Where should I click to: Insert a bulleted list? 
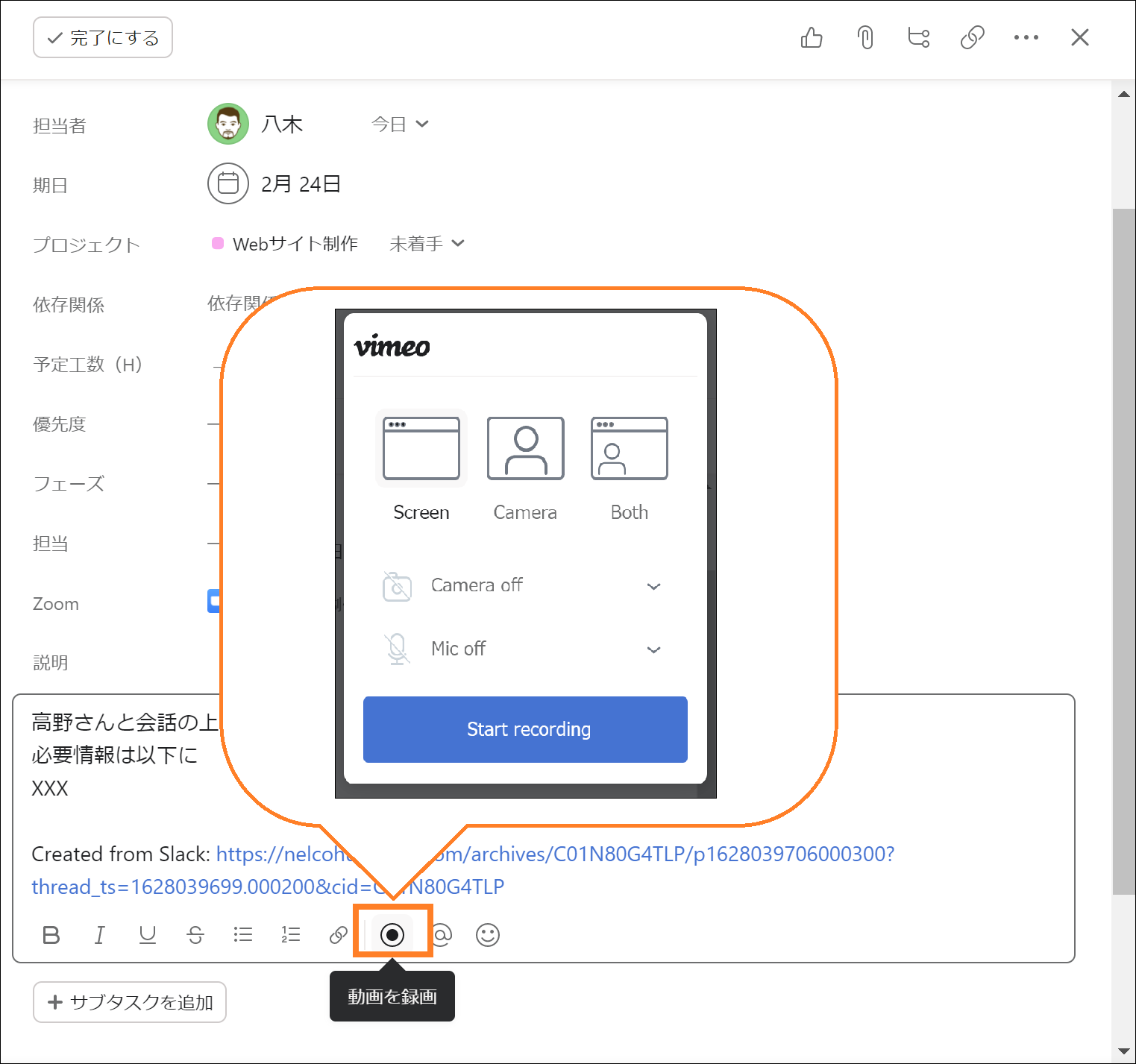[x=243, y=935]
